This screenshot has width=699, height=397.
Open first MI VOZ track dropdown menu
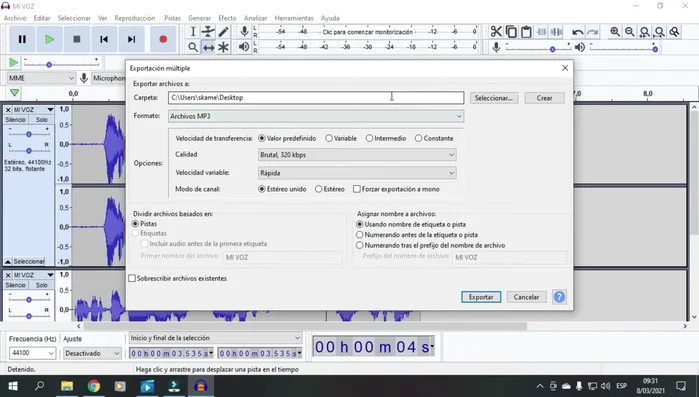point(50,110)
